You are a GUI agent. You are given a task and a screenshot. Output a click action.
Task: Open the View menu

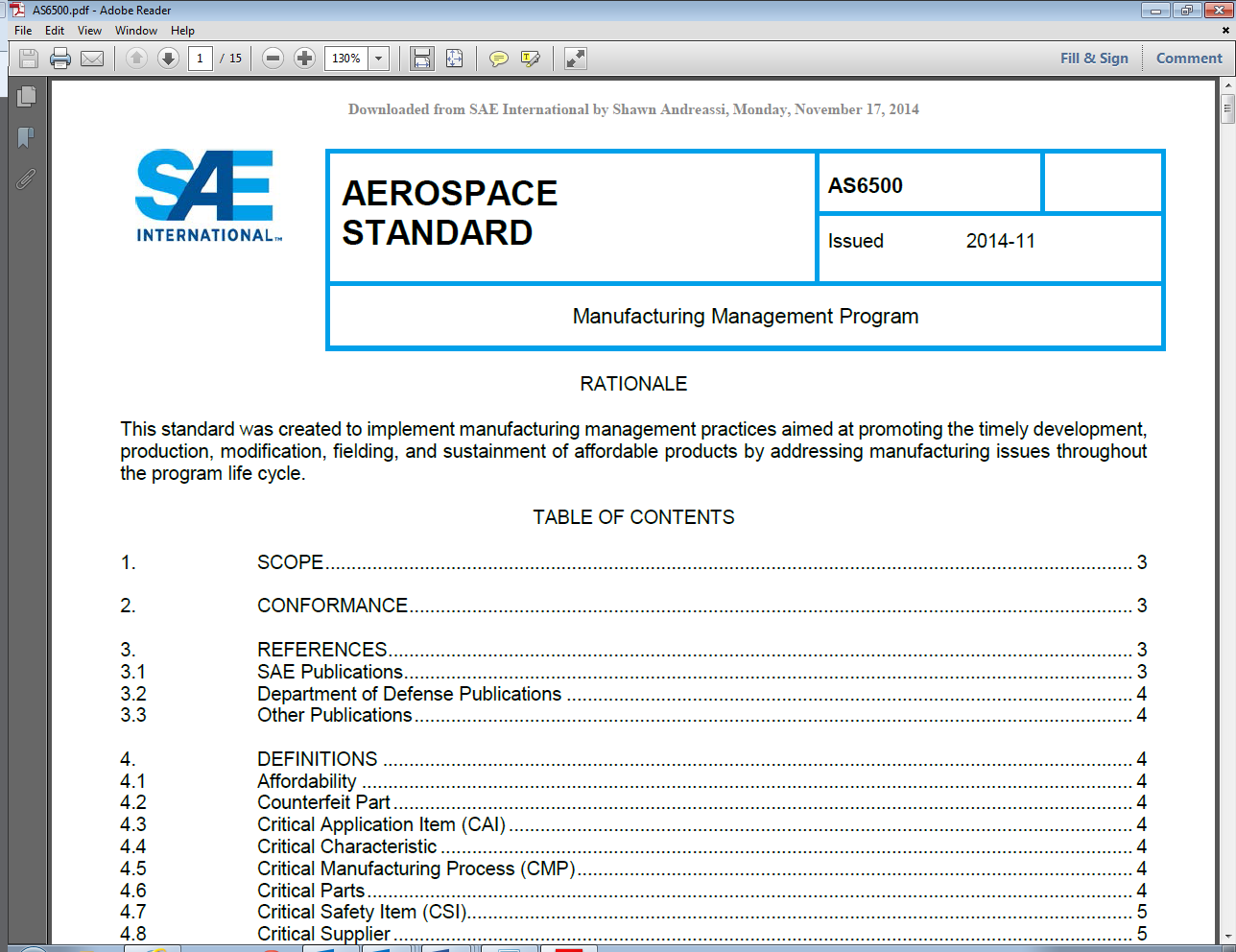89,31
